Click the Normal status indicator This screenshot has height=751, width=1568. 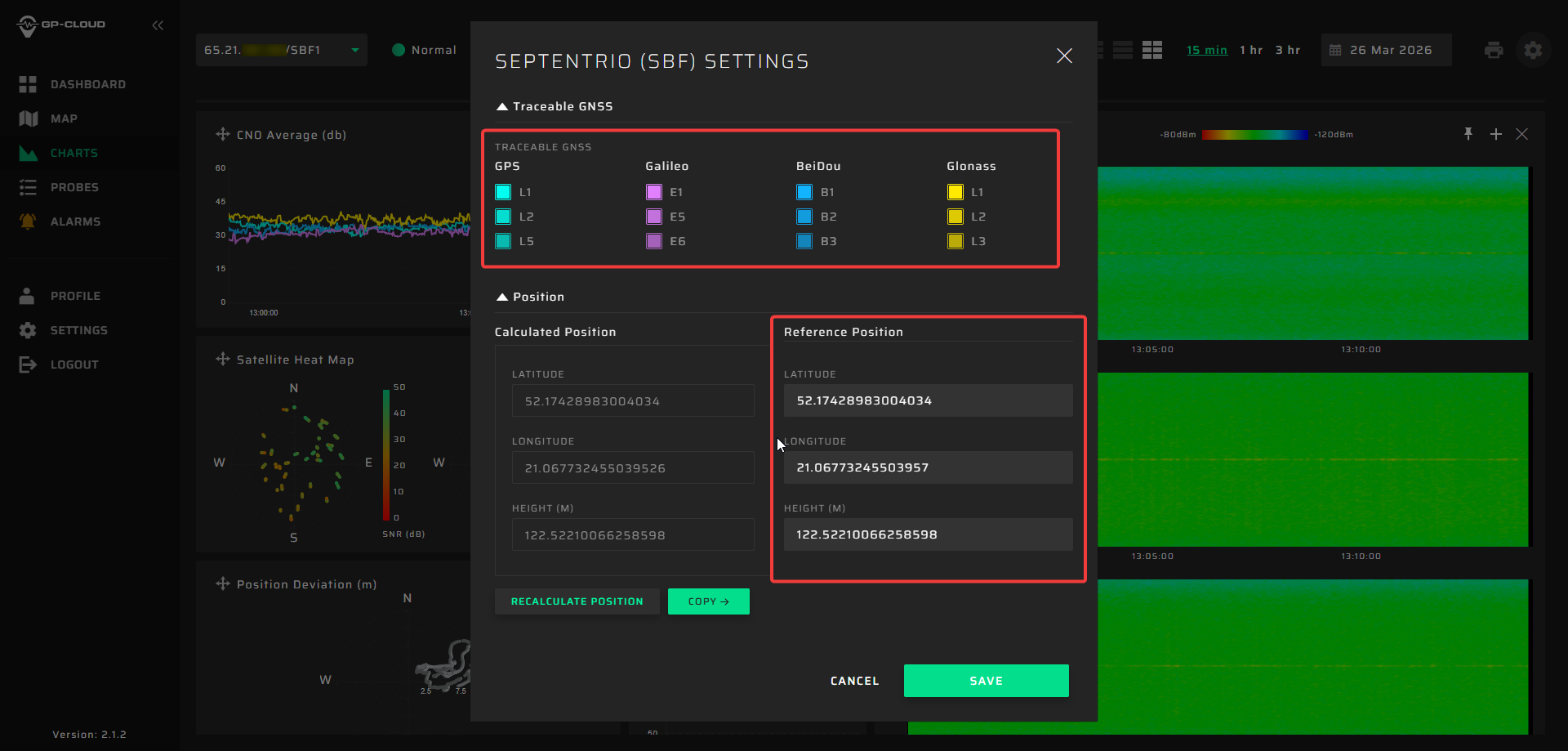pos(425,50)
